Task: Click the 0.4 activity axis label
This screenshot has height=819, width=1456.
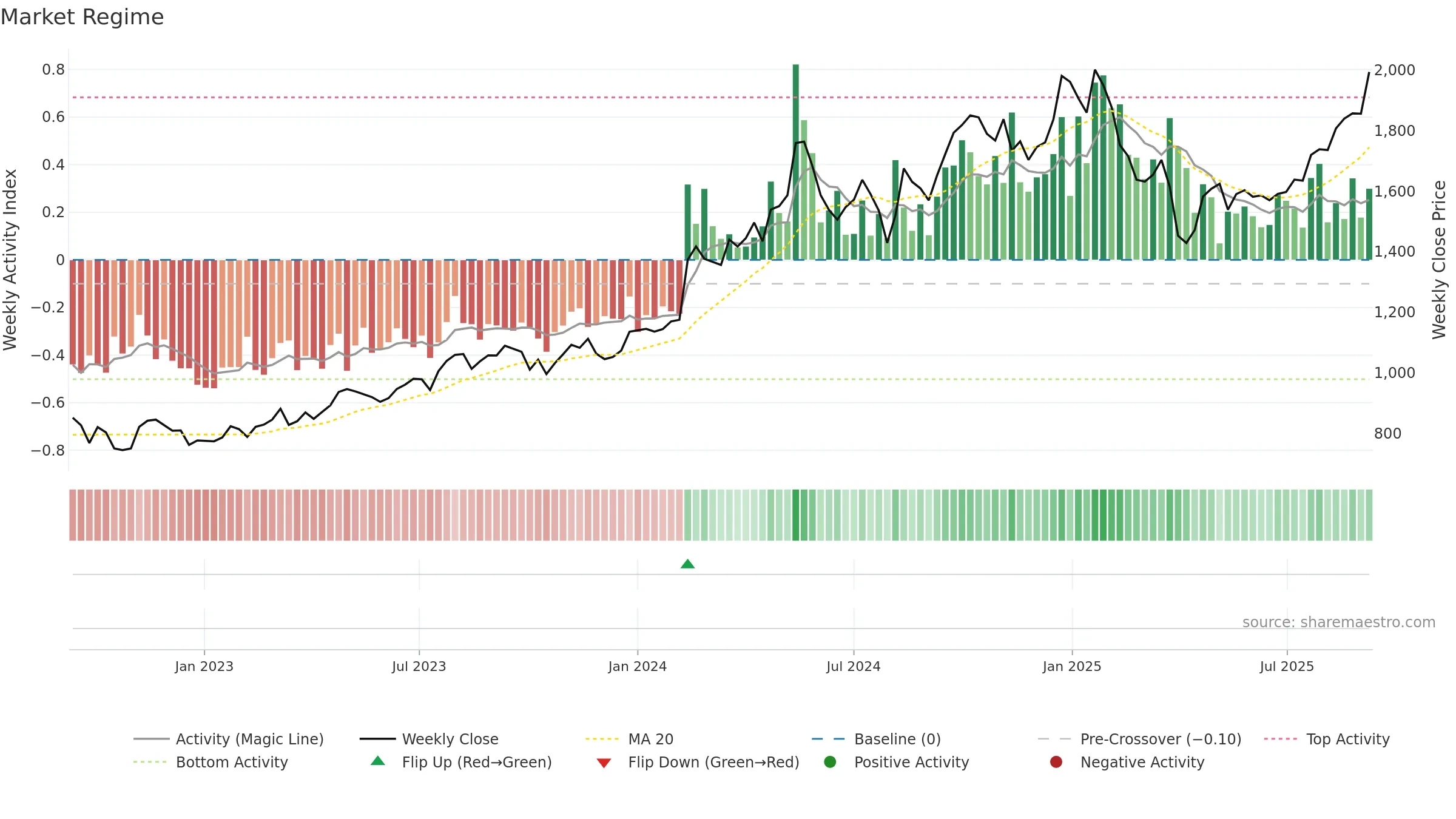Action: (53, 164)
